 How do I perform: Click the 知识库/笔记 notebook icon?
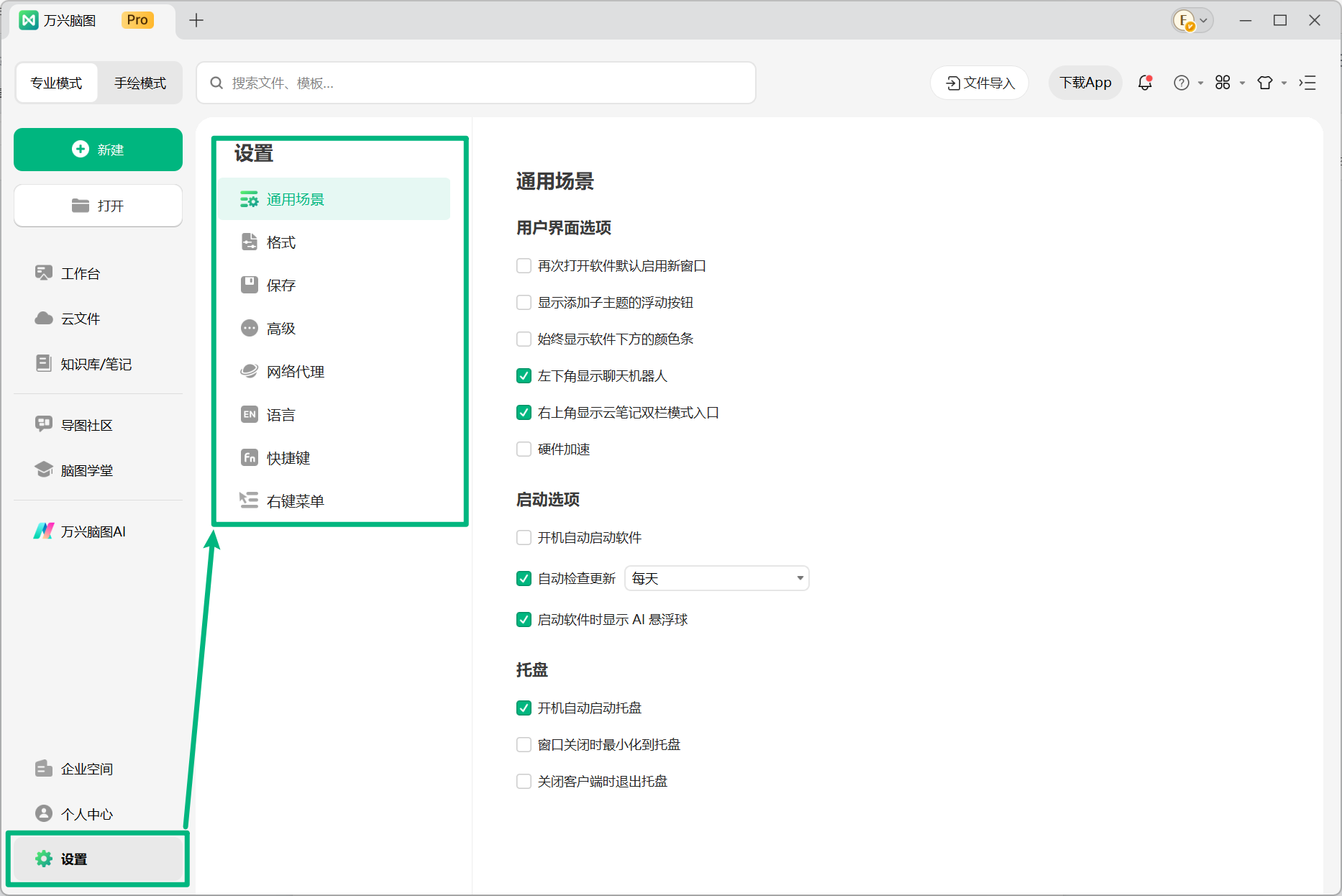click(44, 363)
